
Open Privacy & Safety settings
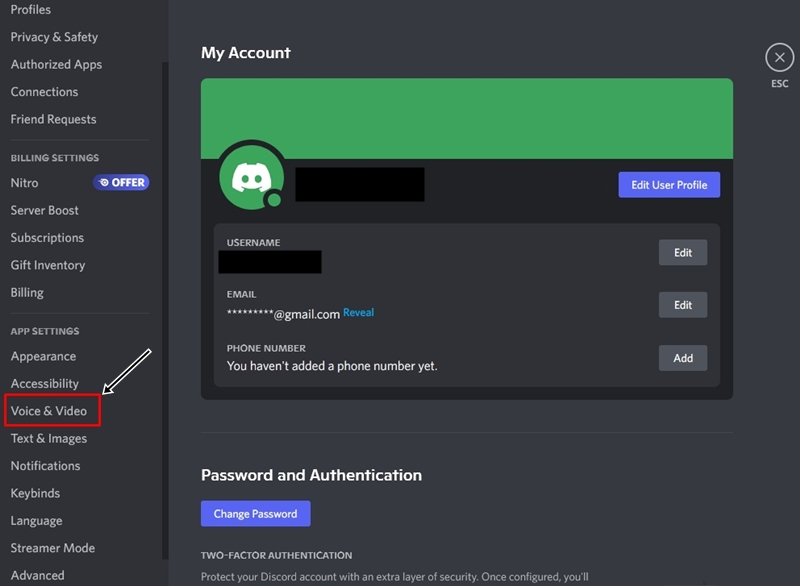pyautogui.click(x=54, y=37)
